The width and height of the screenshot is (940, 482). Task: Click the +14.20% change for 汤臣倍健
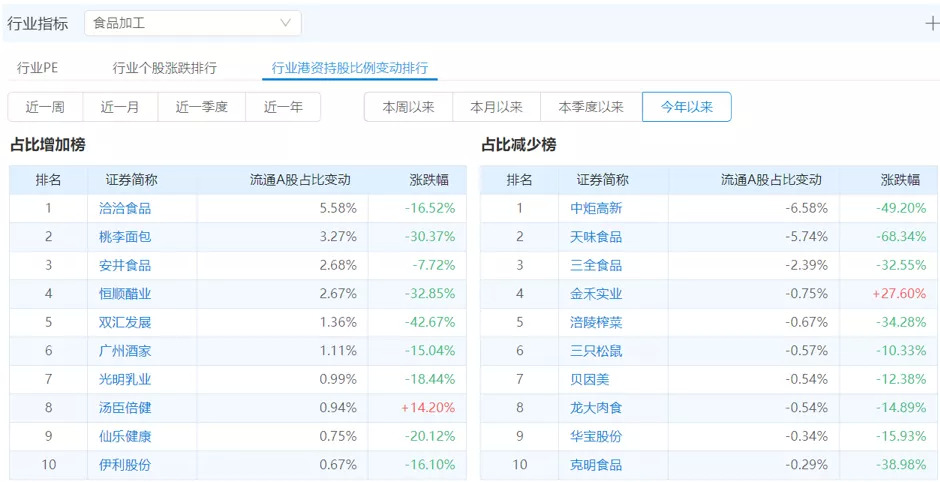coord(428,408)
